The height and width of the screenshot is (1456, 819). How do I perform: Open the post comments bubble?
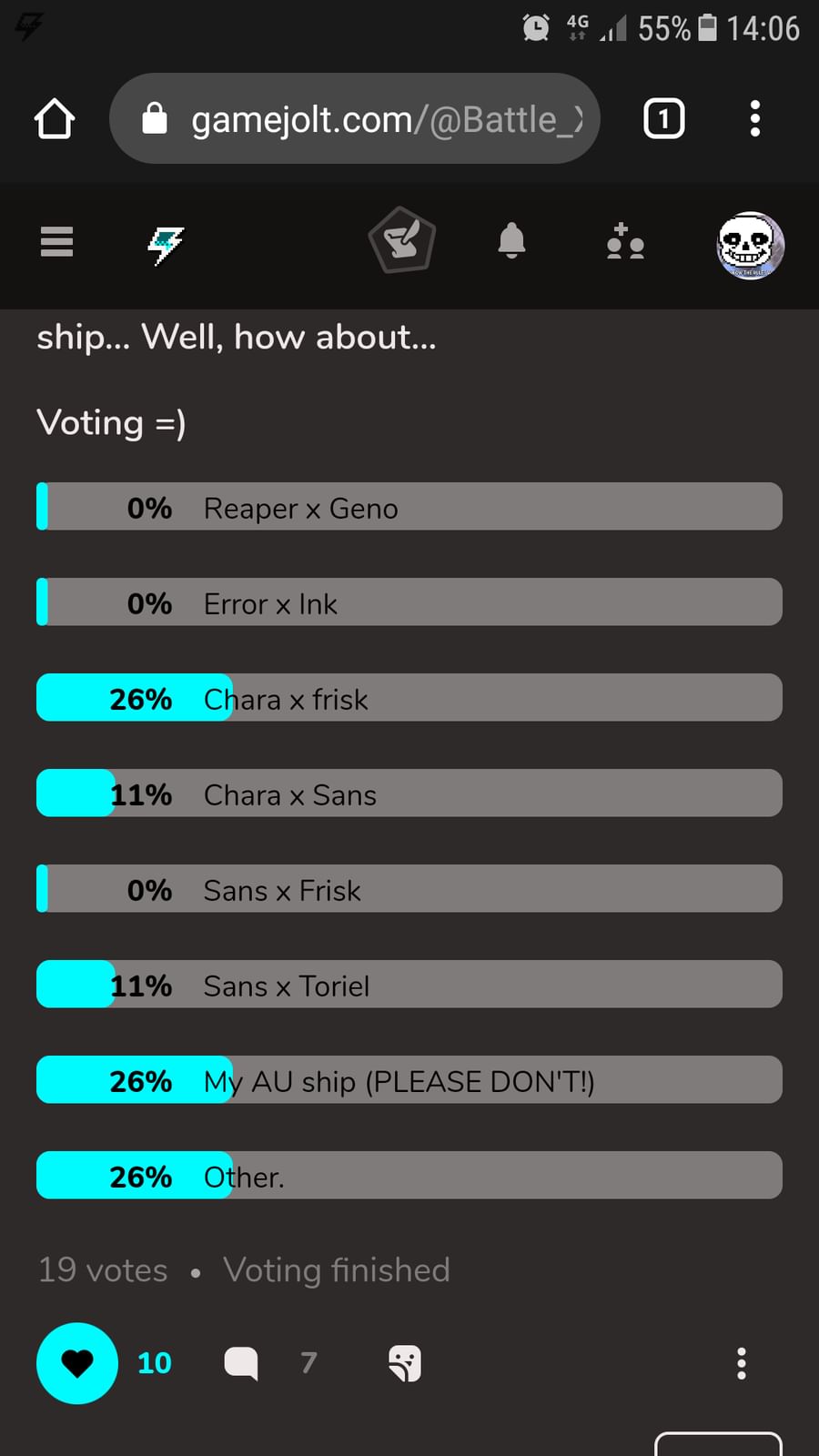tap(241, 1363)
